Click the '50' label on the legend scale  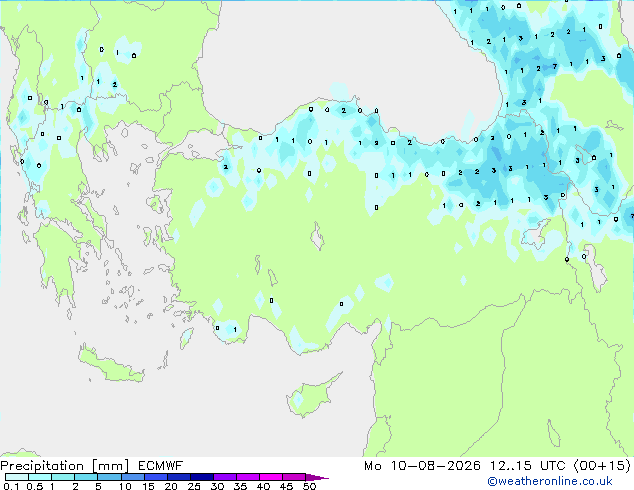click(x=309, y=486)
